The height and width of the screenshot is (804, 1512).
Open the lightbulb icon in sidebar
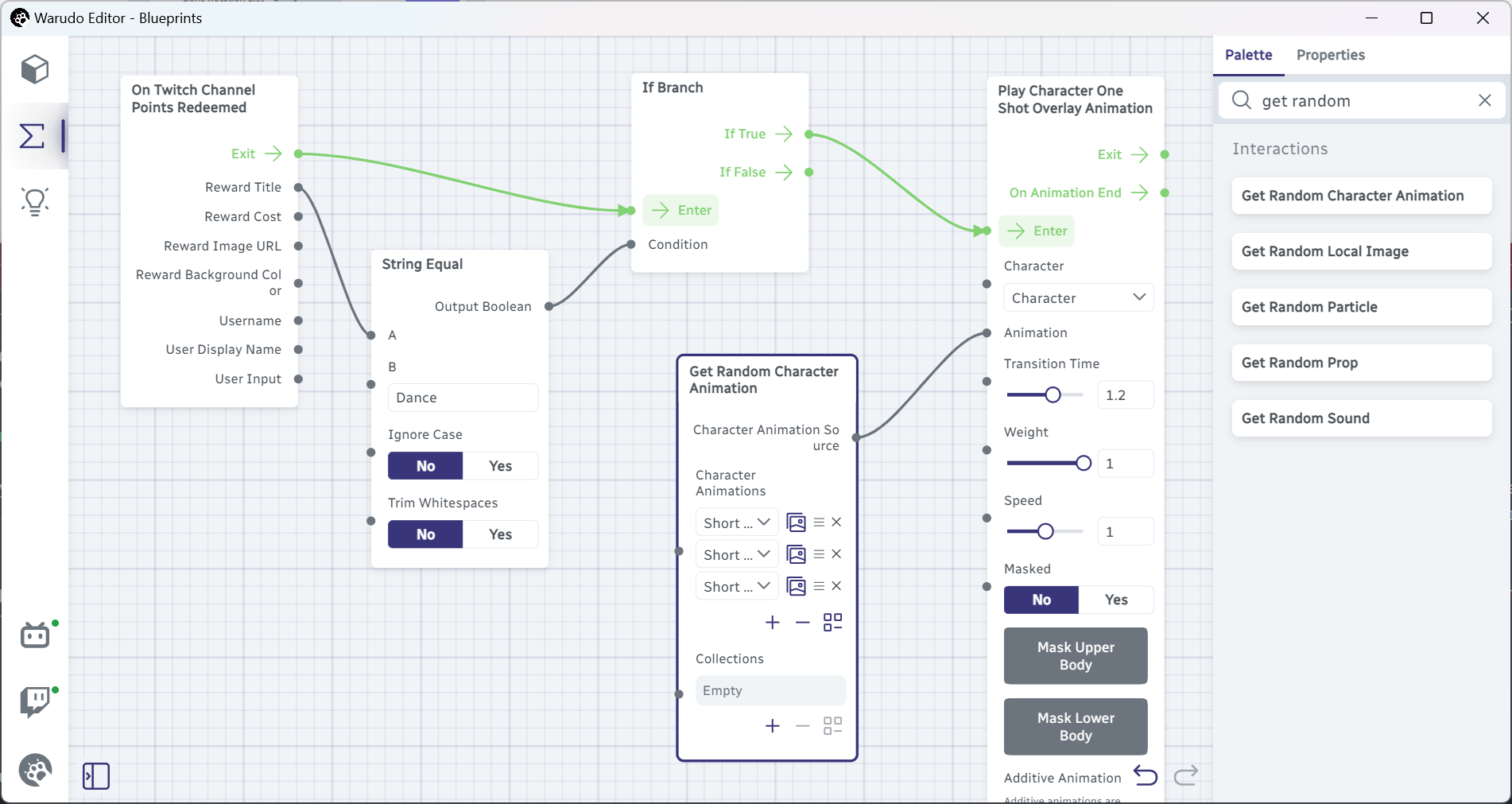[35, 202]
